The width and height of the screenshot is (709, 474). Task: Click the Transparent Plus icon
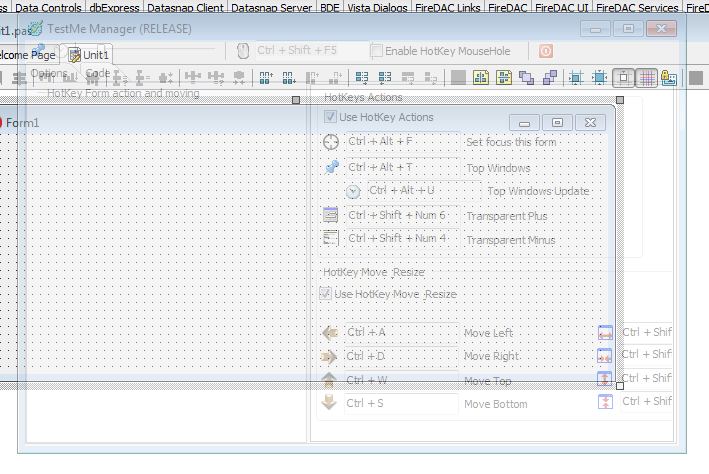[331, 215]
